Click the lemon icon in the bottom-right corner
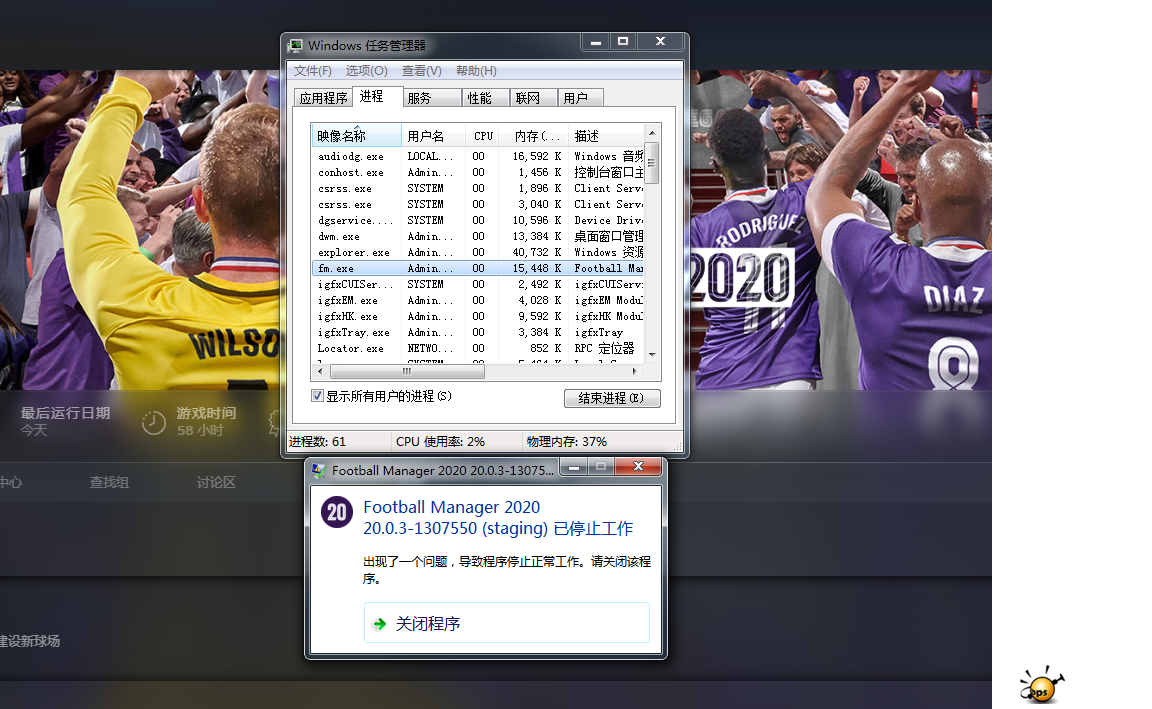1152x709 pixels. coord(1041,687)
